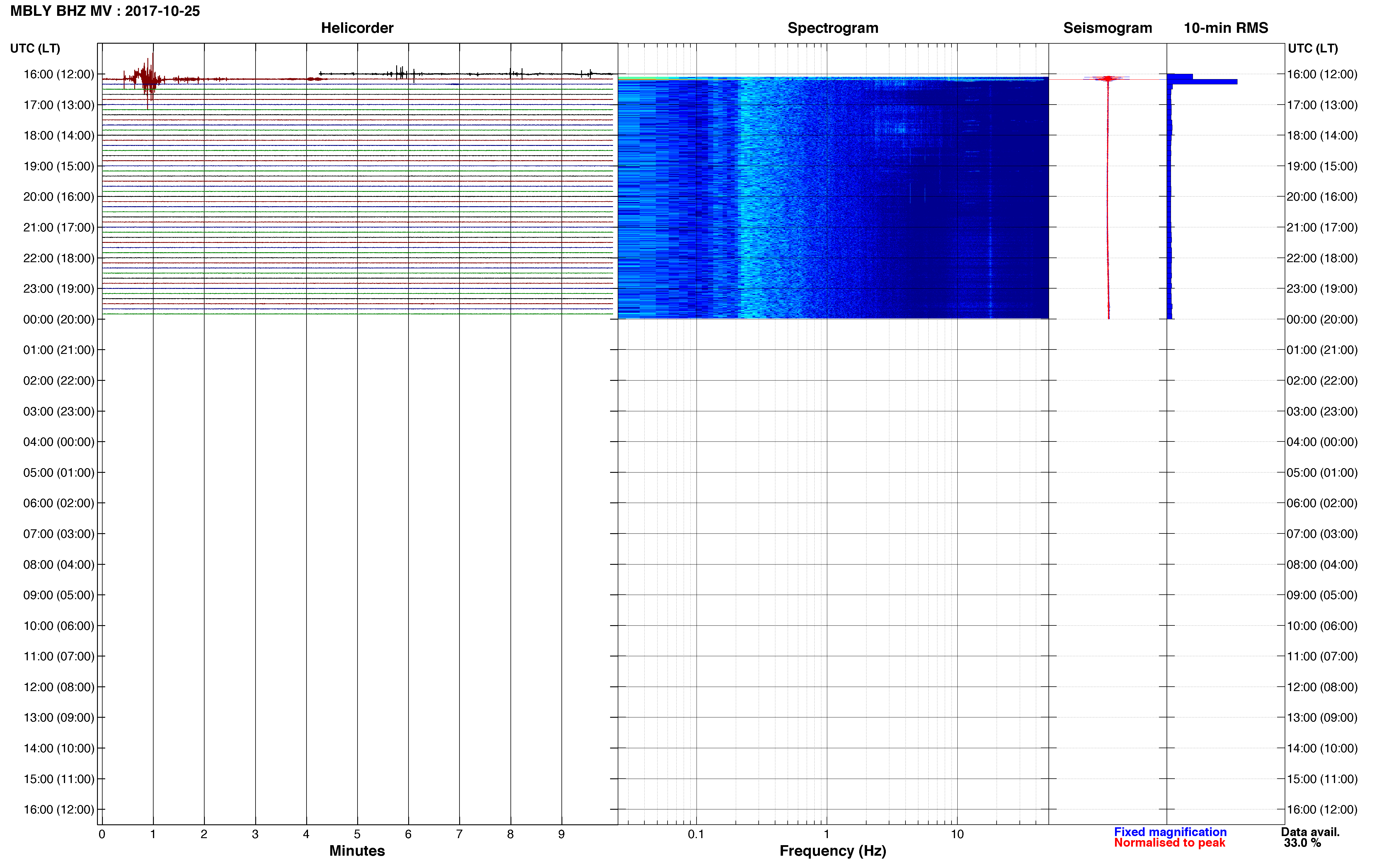Click the left 06:00 (02:00) time label
Image resolution: width=1389 pixels, height=868 pixels.
pos(59,504)
